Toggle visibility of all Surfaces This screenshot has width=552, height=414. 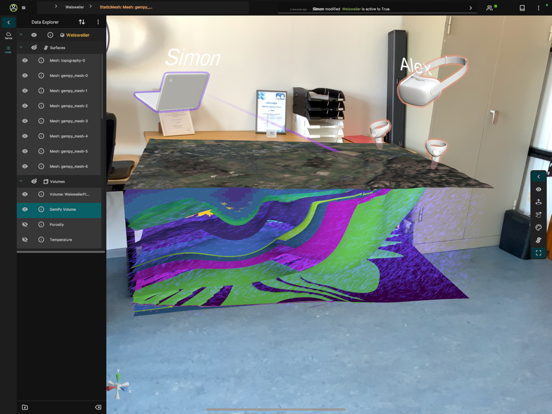pos(34,48)
